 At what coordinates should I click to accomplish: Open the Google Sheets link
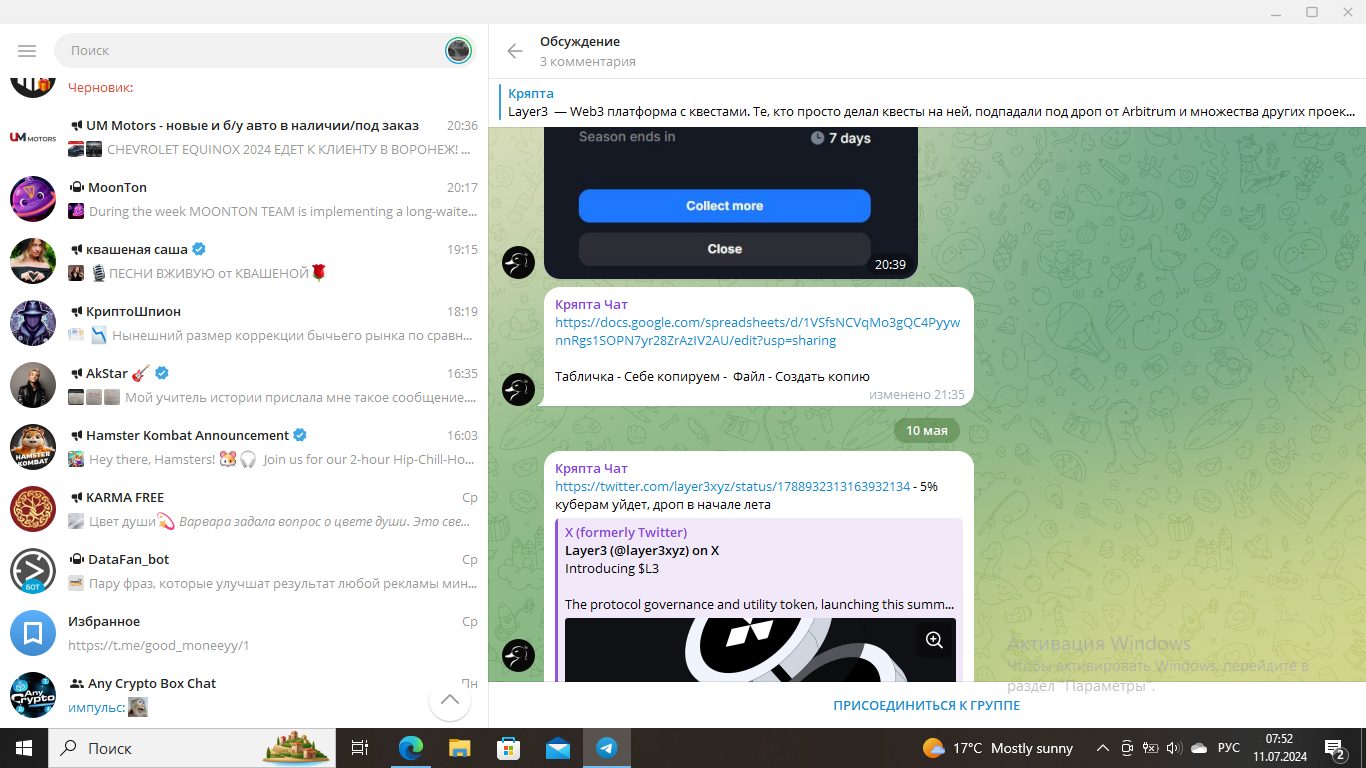pos(757,332)
